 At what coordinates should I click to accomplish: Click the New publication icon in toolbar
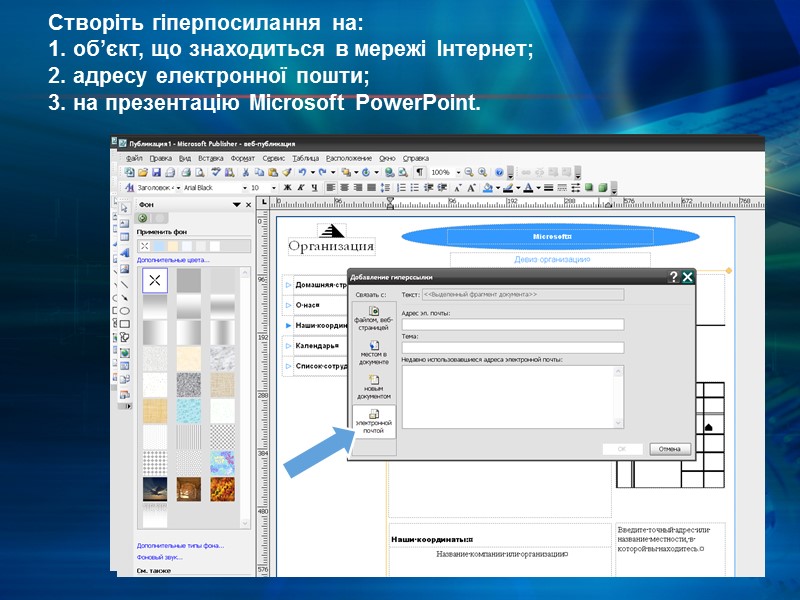pos(130,172)
